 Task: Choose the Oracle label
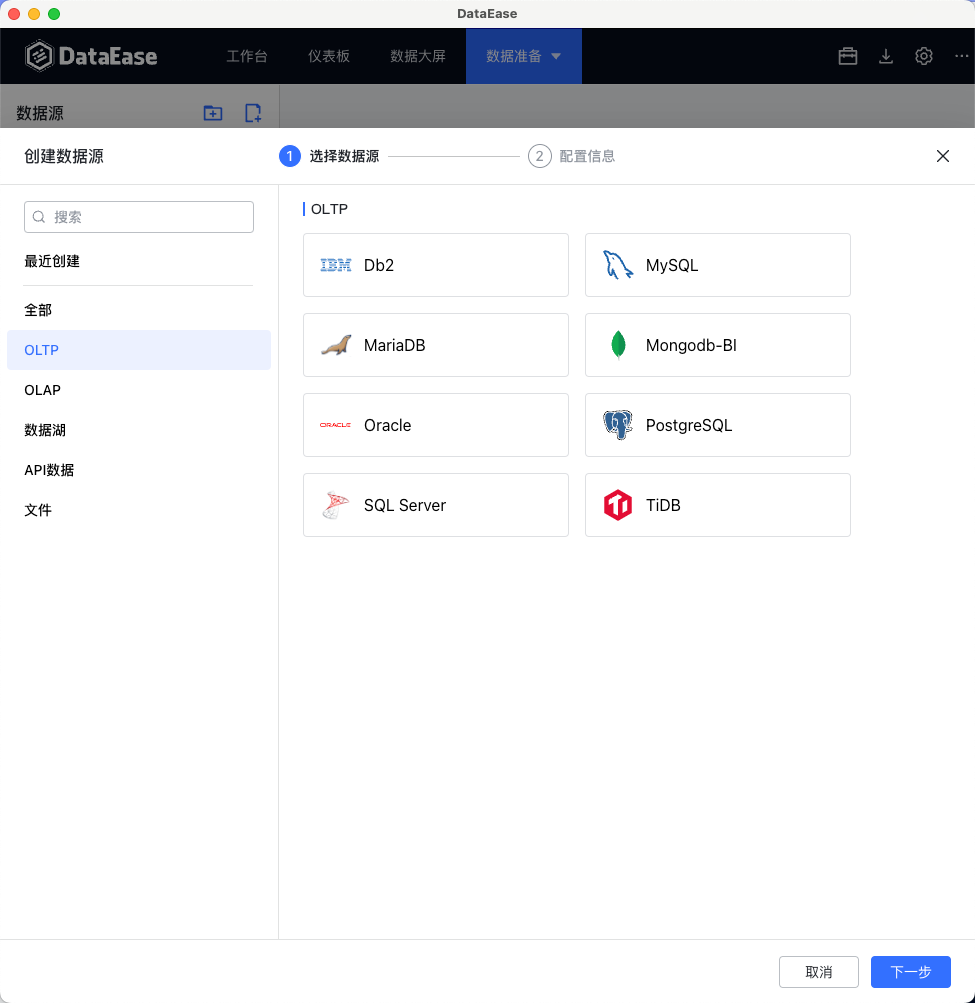(387, 425)
